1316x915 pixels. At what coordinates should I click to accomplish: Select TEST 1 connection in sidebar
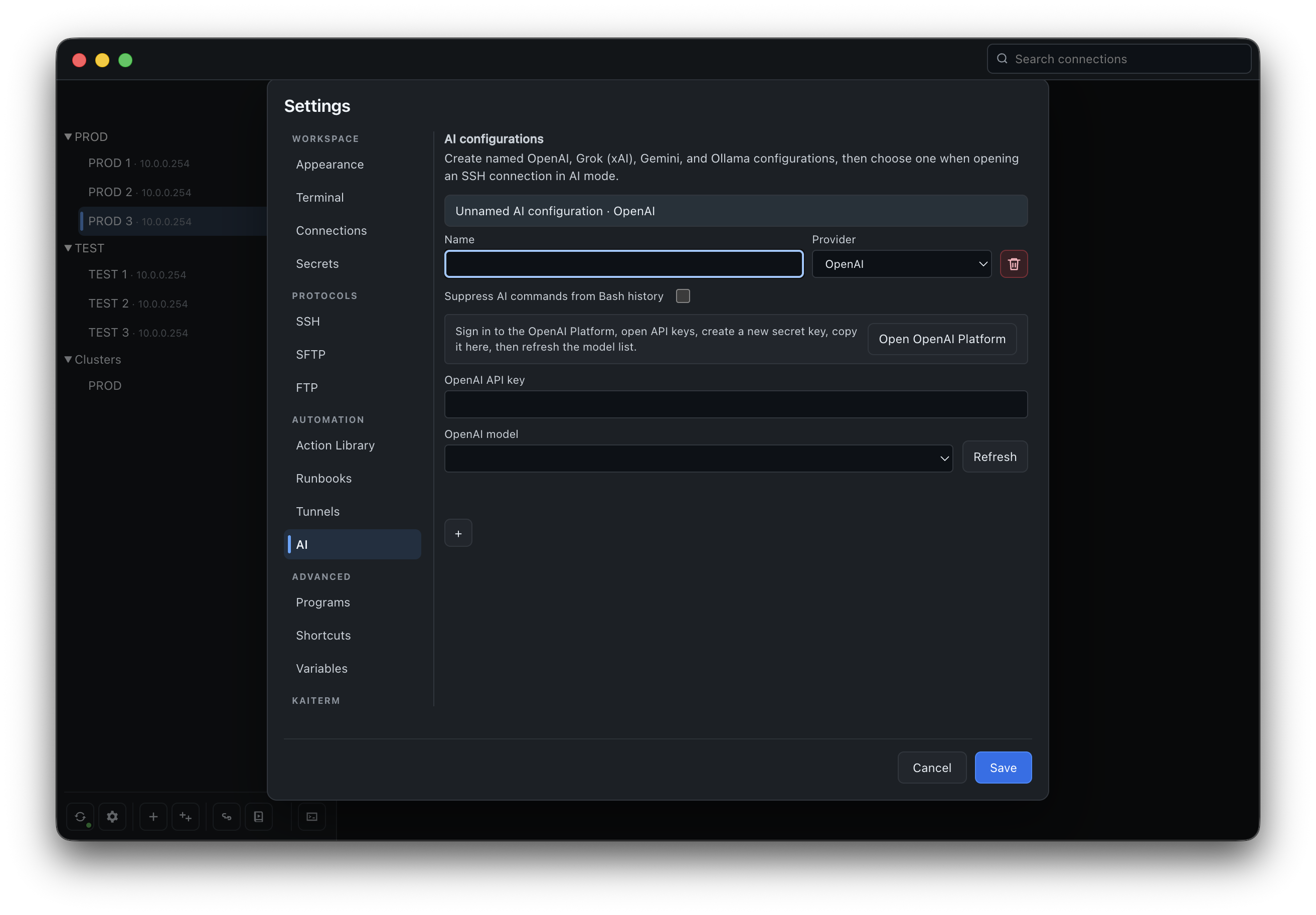(137, 274)
